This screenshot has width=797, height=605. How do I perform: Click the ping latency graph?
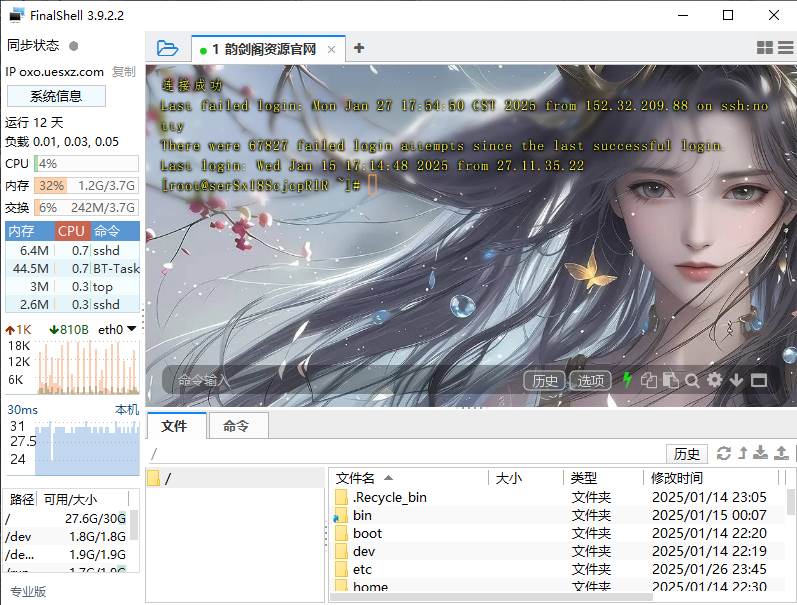coord(87,448)
